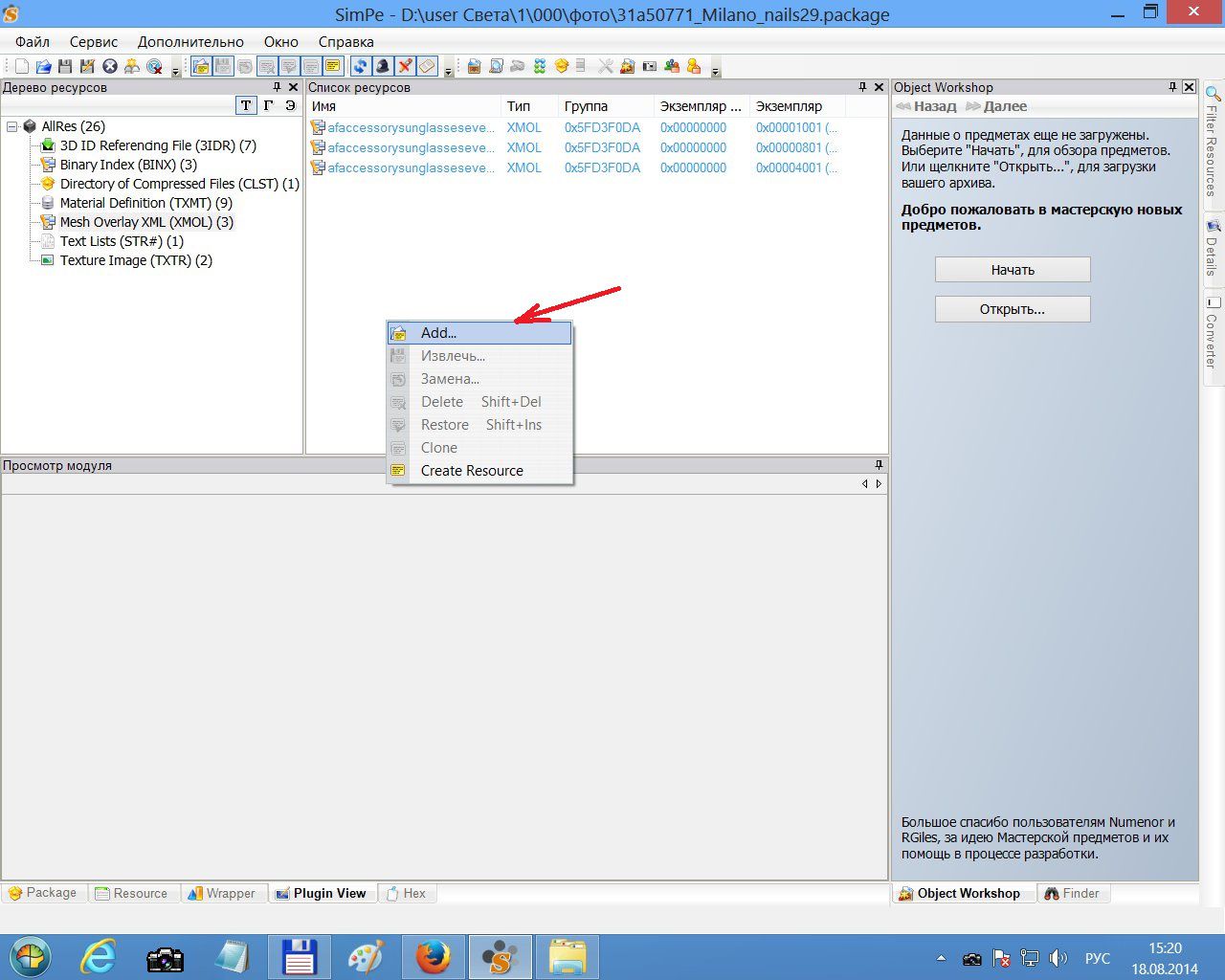1225x980 pixels.
Task: Pin the Список ресурсов panel
Action: tap(862, 87)
